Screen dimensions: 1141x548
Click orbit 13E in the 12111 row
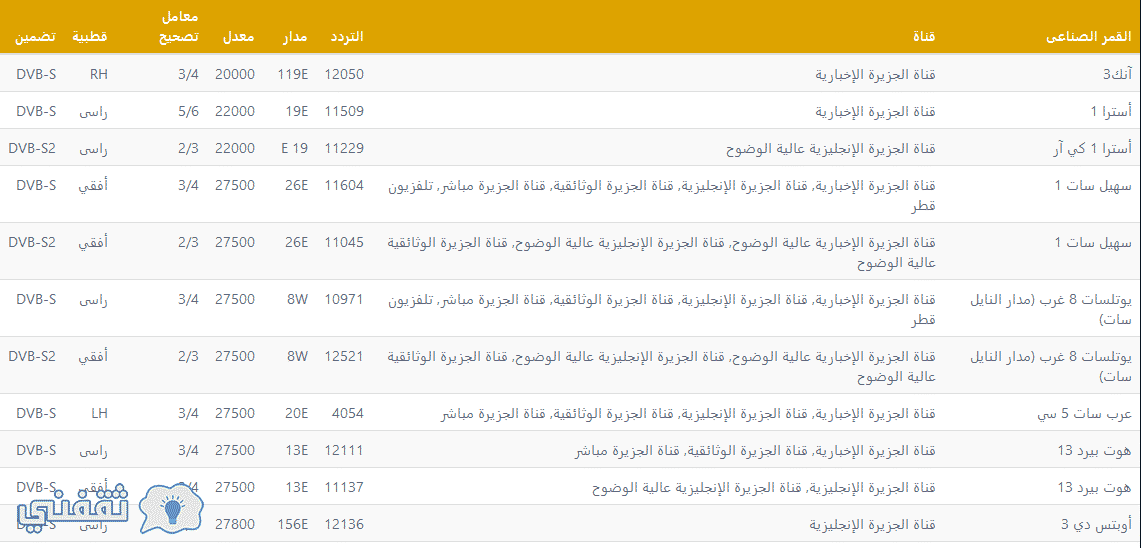click(297, 450)
